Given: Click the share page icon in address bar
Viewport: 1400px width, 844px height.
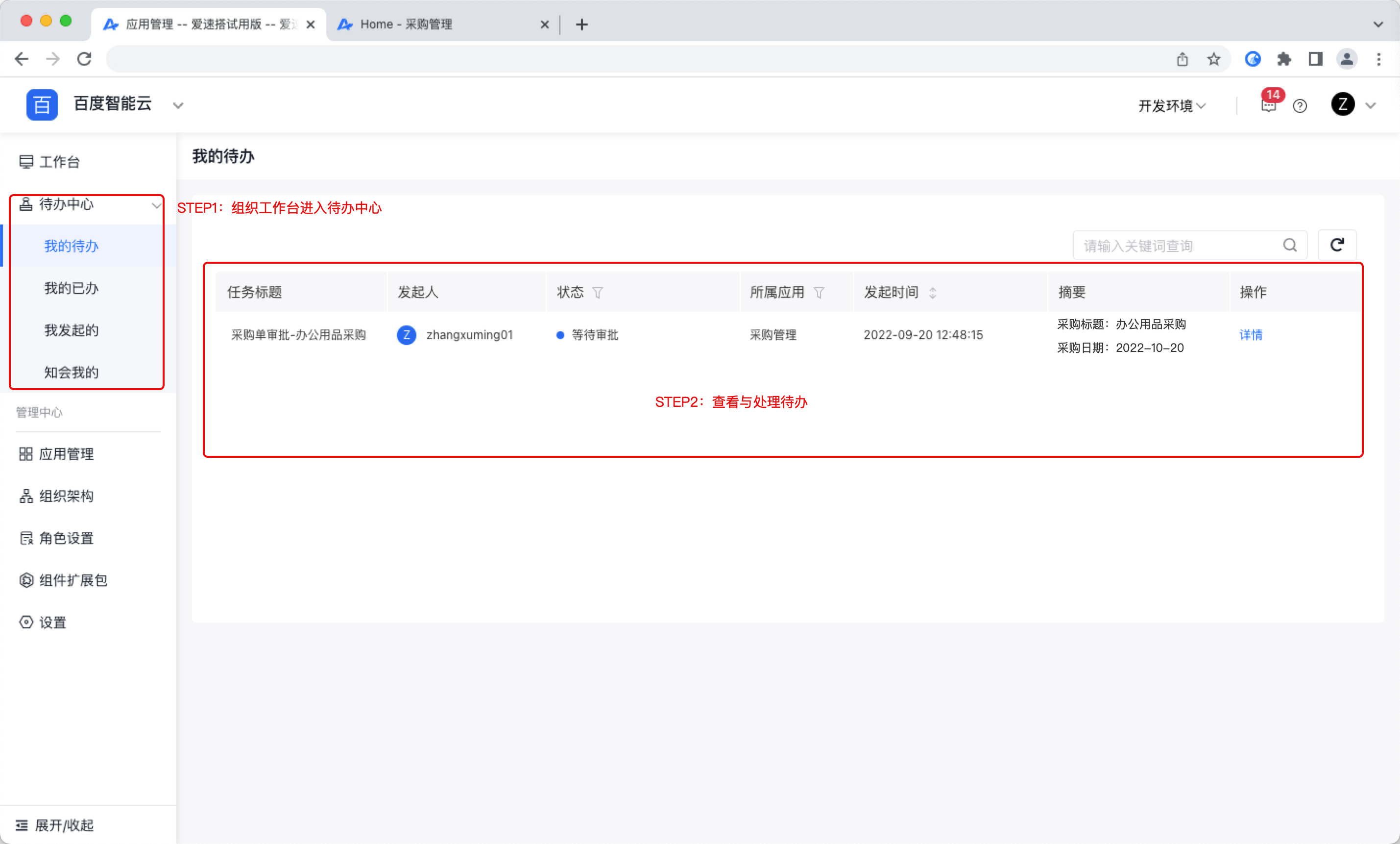Looking at the screenshot, I should click(x=1183, y=59).
